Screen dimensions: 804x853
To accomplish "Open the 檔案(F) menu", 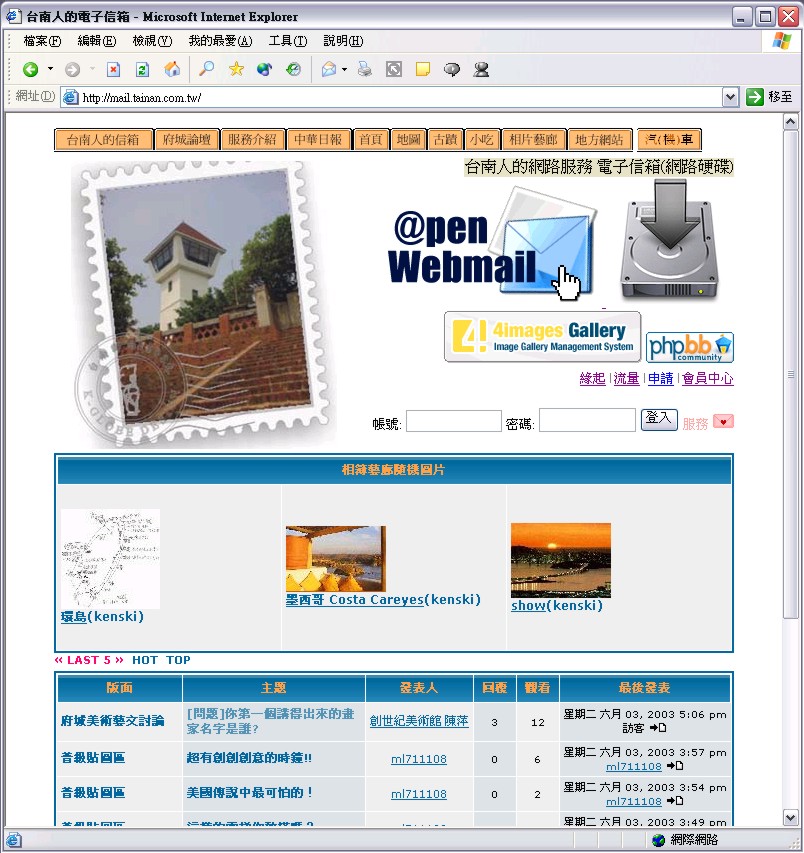I will 42,41.
